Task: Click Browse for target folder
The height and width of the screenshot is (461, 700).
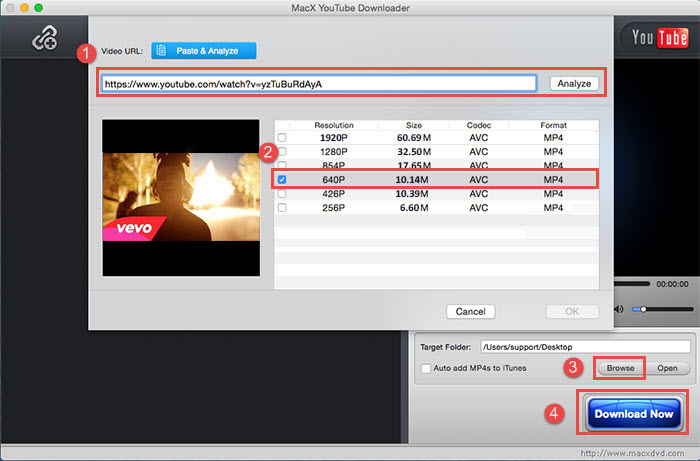Action: point(620,368)
